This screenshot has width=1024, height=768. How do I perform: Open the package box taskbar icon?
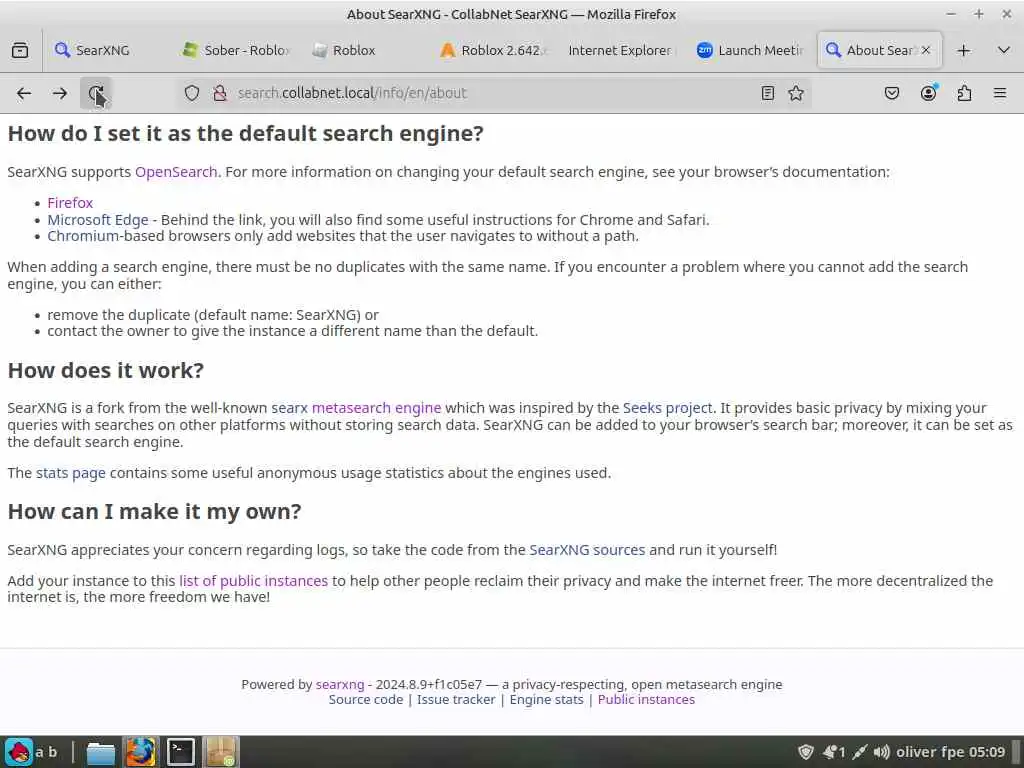point(221,752)
